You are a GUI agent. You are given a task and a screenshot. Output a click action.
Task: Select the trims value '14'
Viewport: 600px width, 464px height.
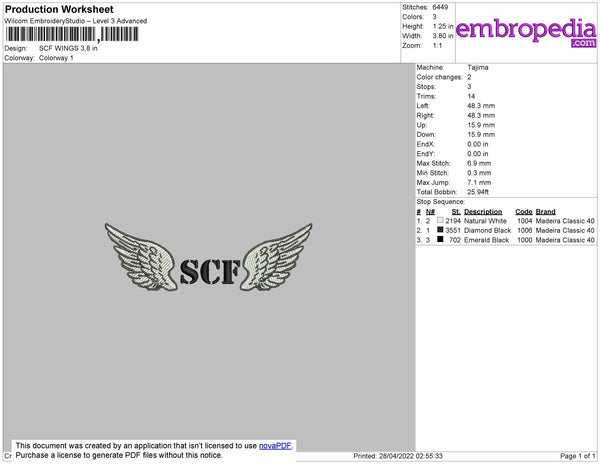(x=471, y=96)
